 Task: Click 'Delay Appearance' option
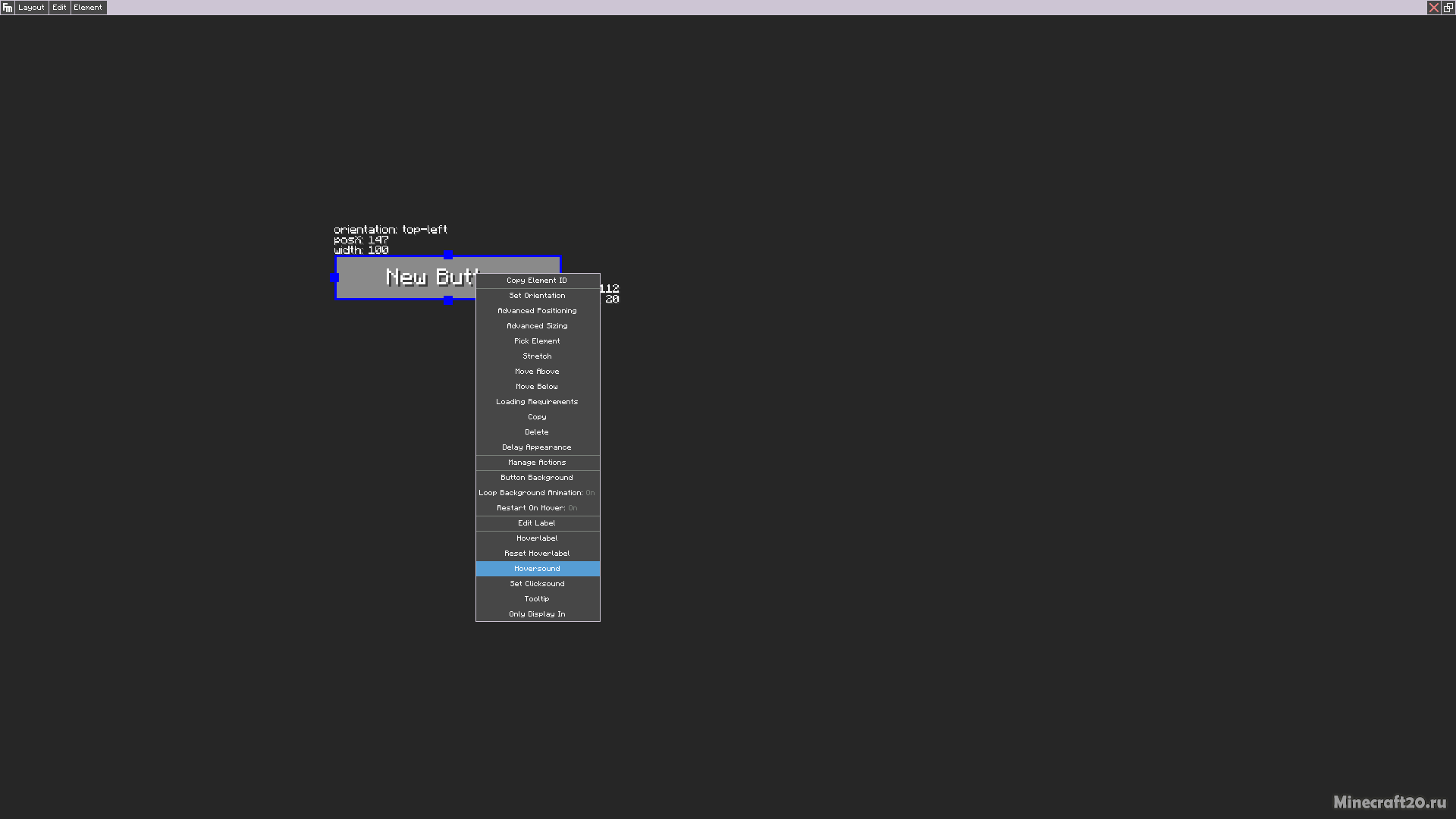pyautogui.click(x=537, y=447)
